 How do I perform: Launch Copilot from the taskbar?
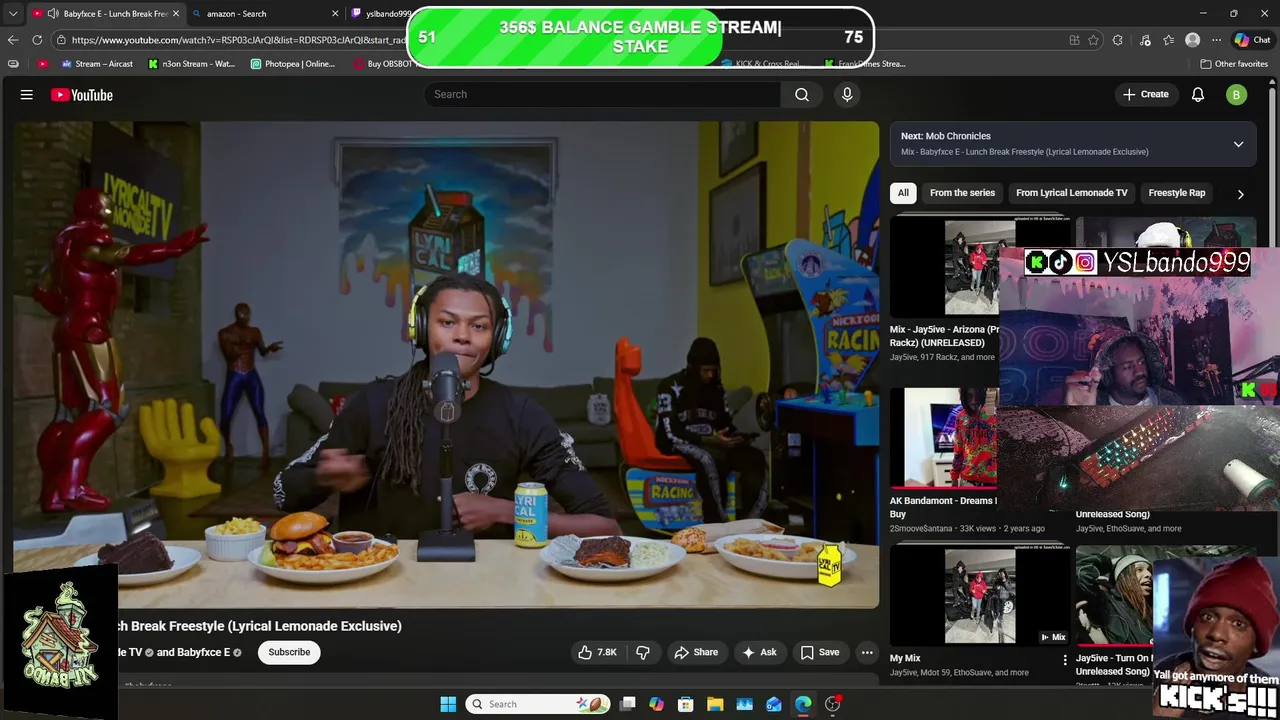click(656, 704)
